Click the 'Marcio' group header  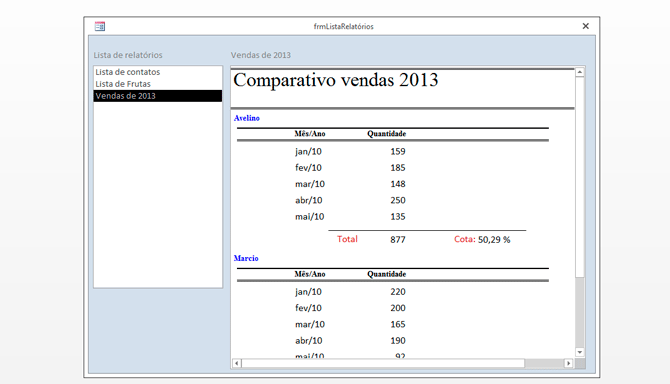(x=246, y=258)
